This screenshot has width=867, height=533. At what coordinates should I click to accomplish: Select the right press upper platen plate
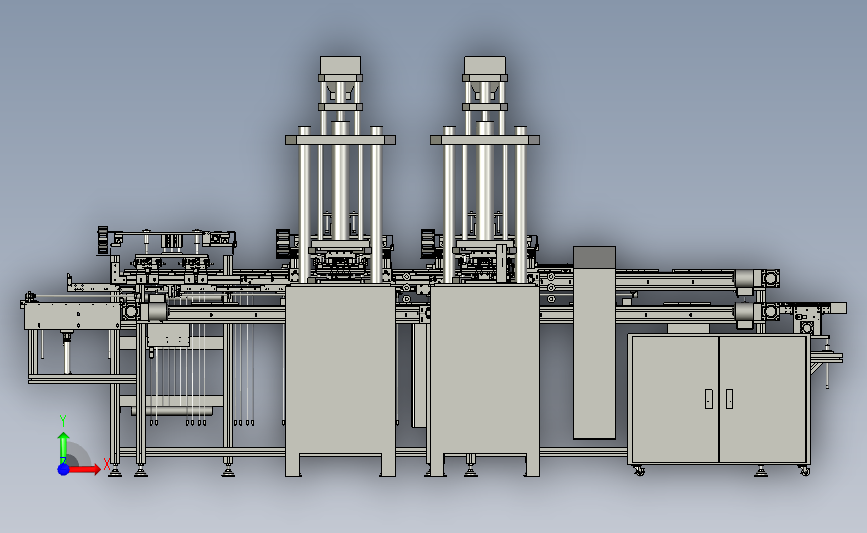coord(485,140)
